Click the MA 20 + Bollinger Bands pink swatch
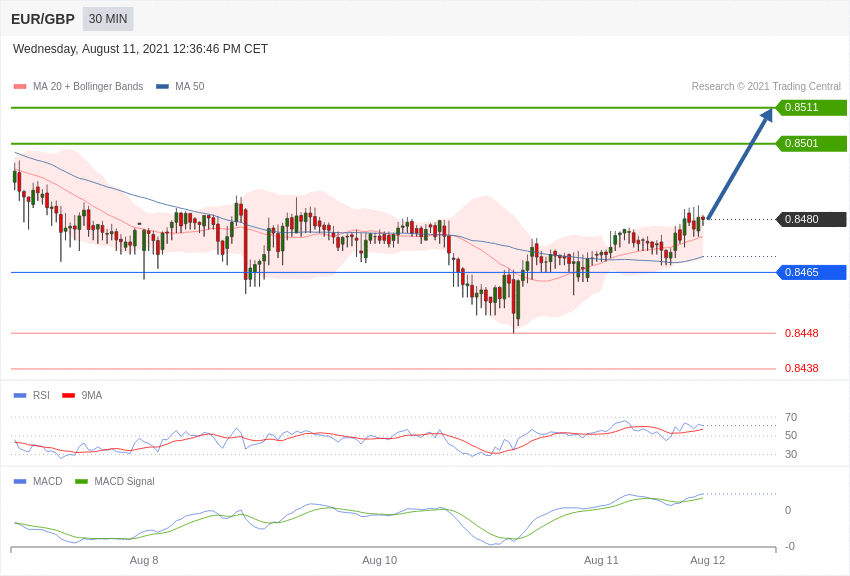The height and width of the screenshot is (576, 850). [x=20, y=87]
